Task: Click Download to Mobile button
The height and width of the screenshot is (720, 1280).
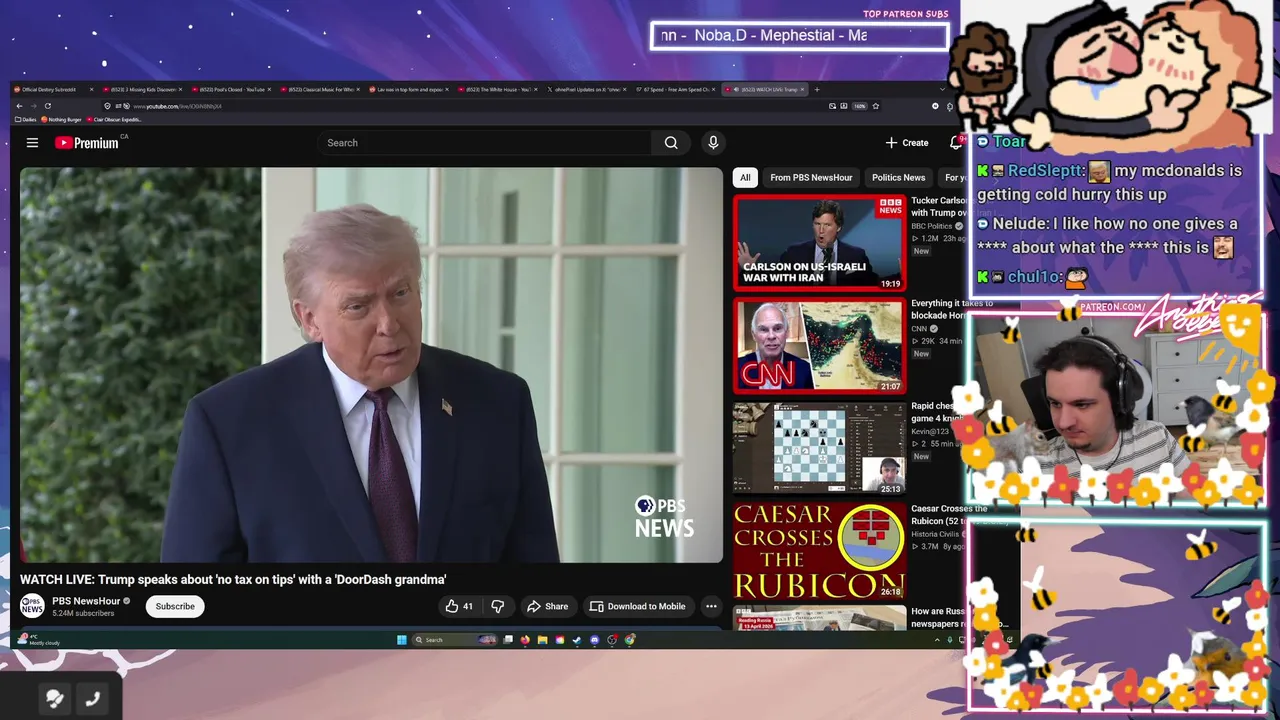Action: tap(637, 606)
